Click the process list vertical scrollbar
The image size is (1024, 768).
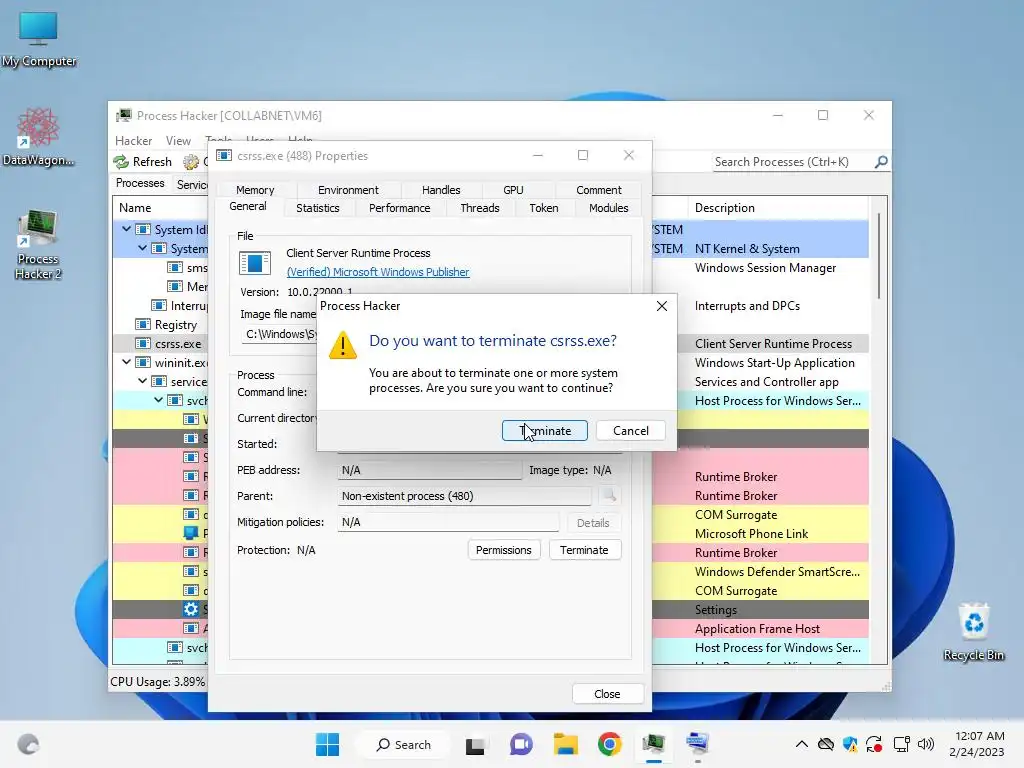coord(879,257)
